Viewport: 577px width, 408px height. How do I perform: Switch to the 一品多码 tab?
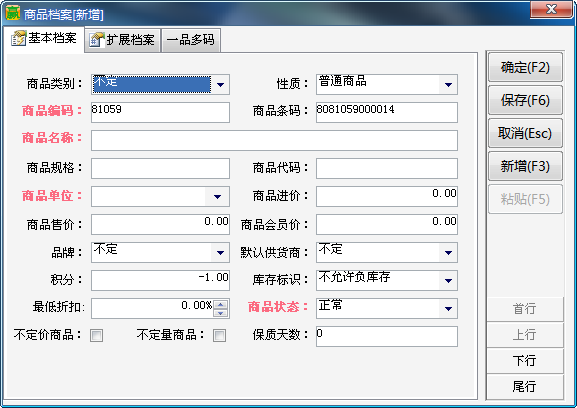coord(191,40)
